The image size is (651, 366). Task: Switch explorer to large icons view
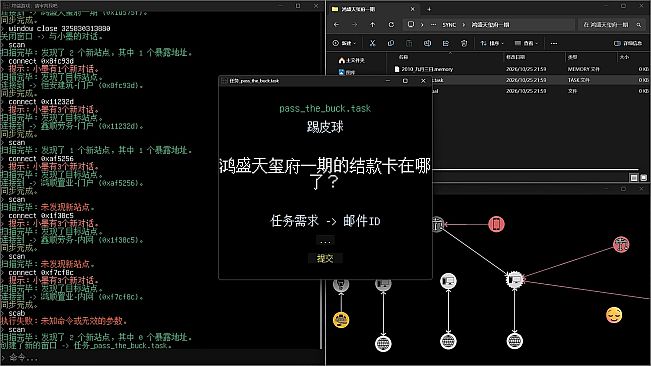[644, 178]
